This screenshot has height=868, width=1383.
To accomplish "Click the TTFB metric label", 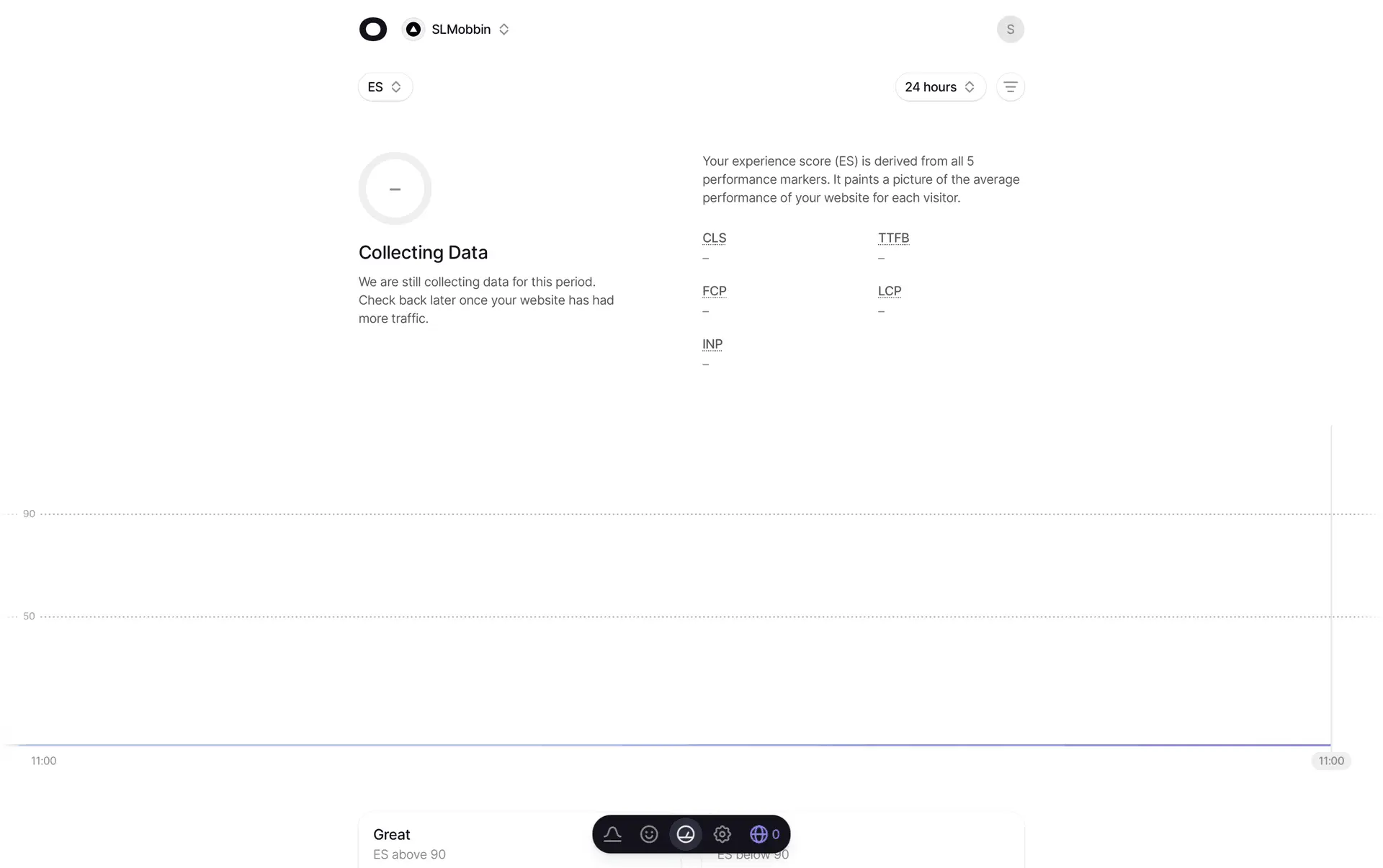I will coord(893,238).
